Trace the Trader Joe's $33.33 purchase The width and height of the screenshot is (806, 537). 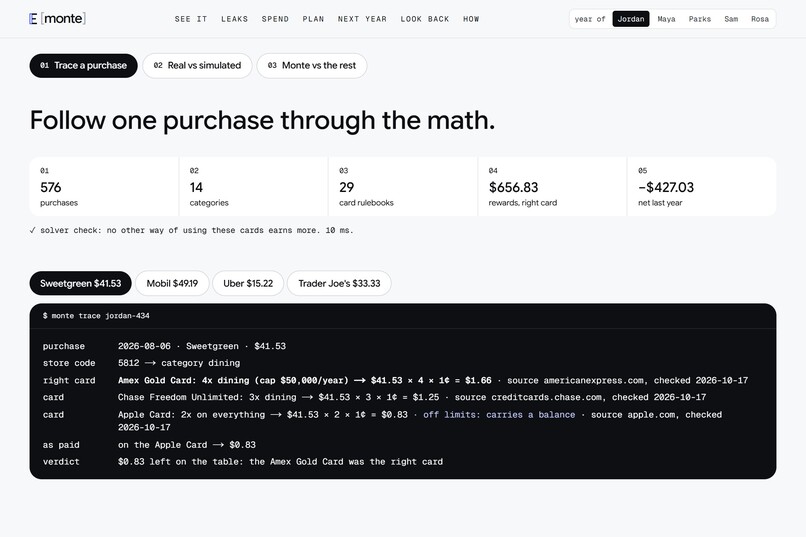339,283
